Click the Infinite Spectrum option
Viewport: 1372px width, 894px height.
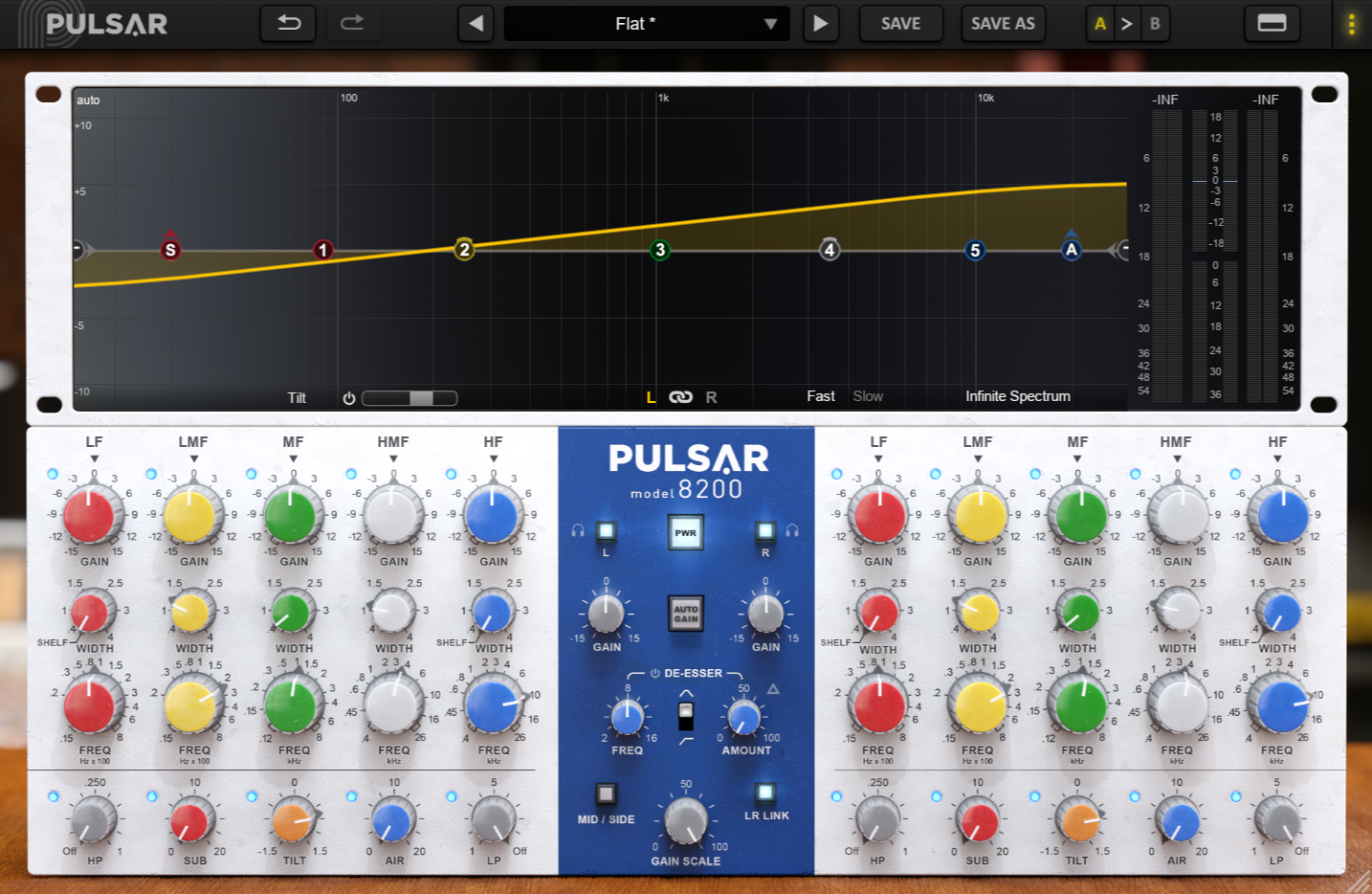coord(1018,396)
